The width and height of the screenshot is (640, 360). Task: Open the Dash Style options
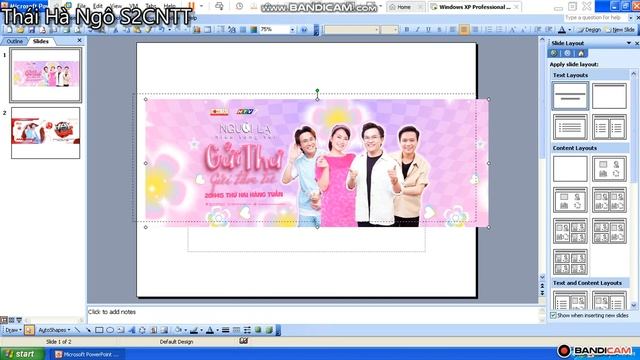(236, 330)
